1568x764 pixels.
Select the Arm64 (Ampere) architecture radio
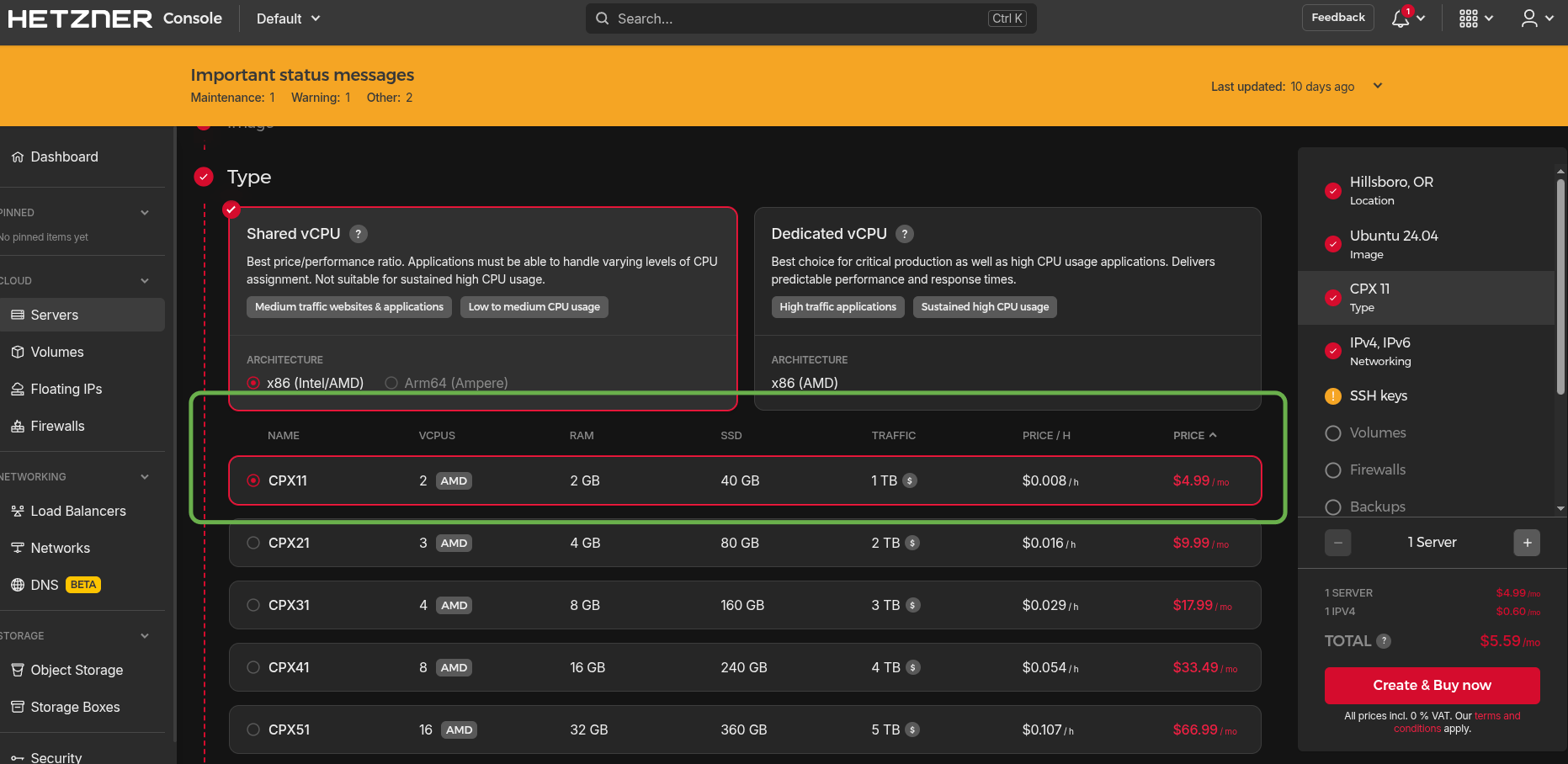coord(391,383)
